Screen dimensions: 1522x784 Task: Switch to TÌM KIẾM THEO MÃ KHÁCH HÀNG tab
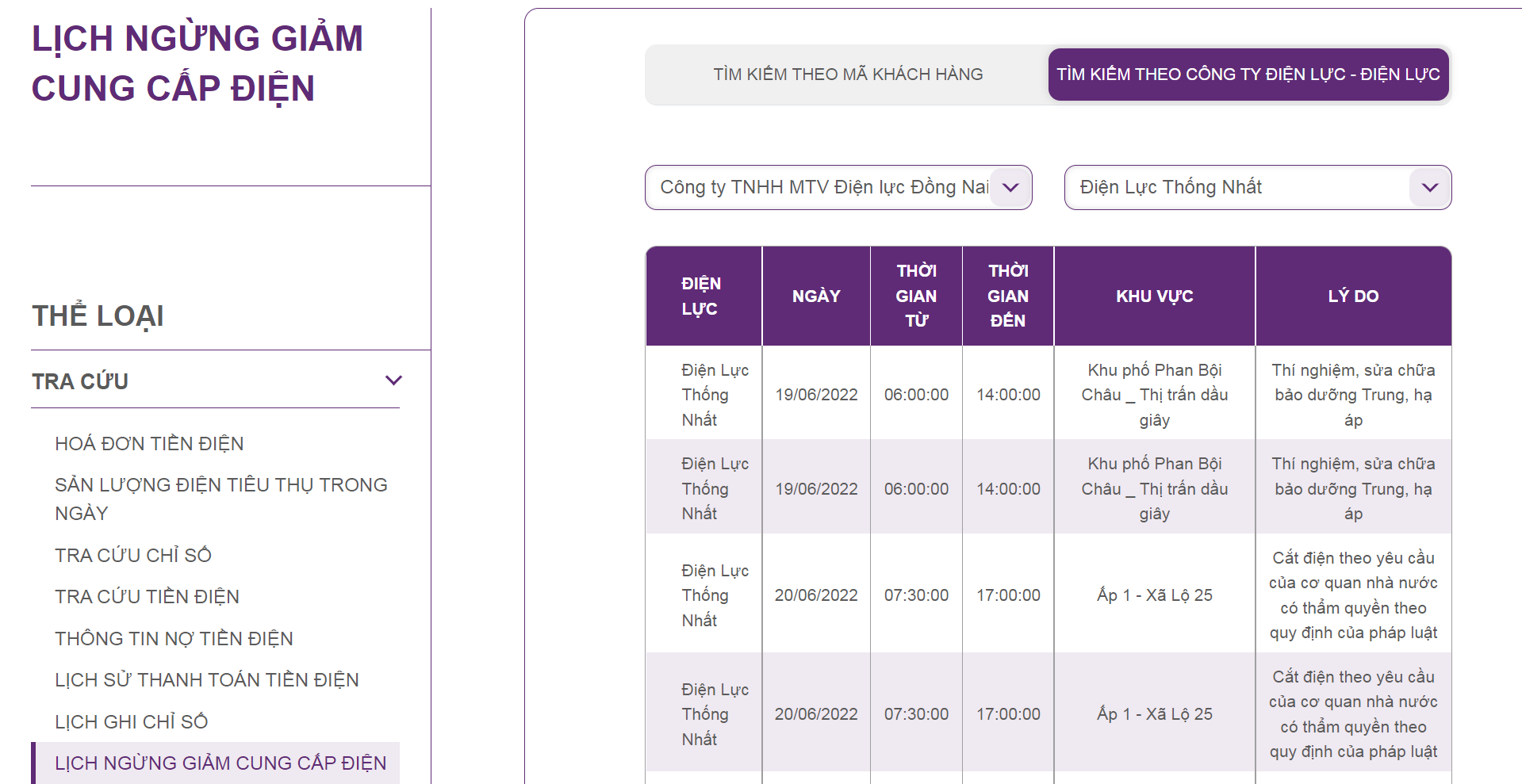click(848, 75)
